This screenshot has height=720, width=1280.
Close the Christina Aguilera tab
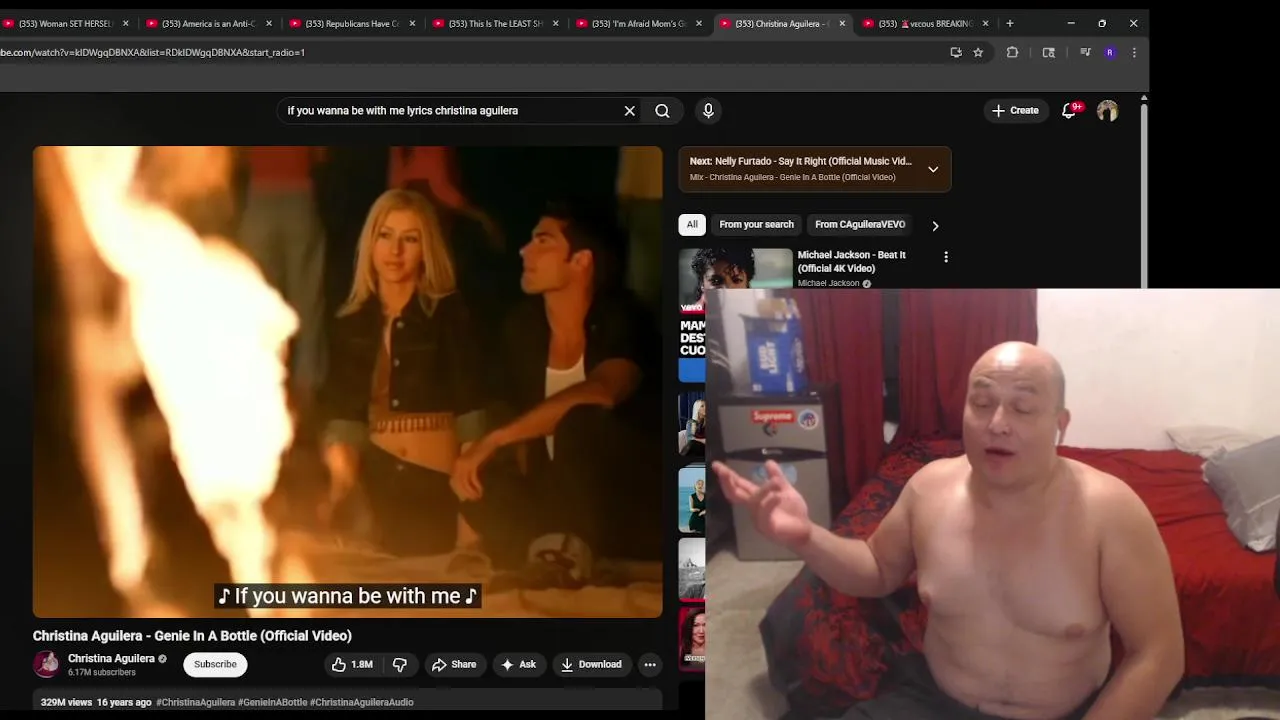[x=842, y=23]
